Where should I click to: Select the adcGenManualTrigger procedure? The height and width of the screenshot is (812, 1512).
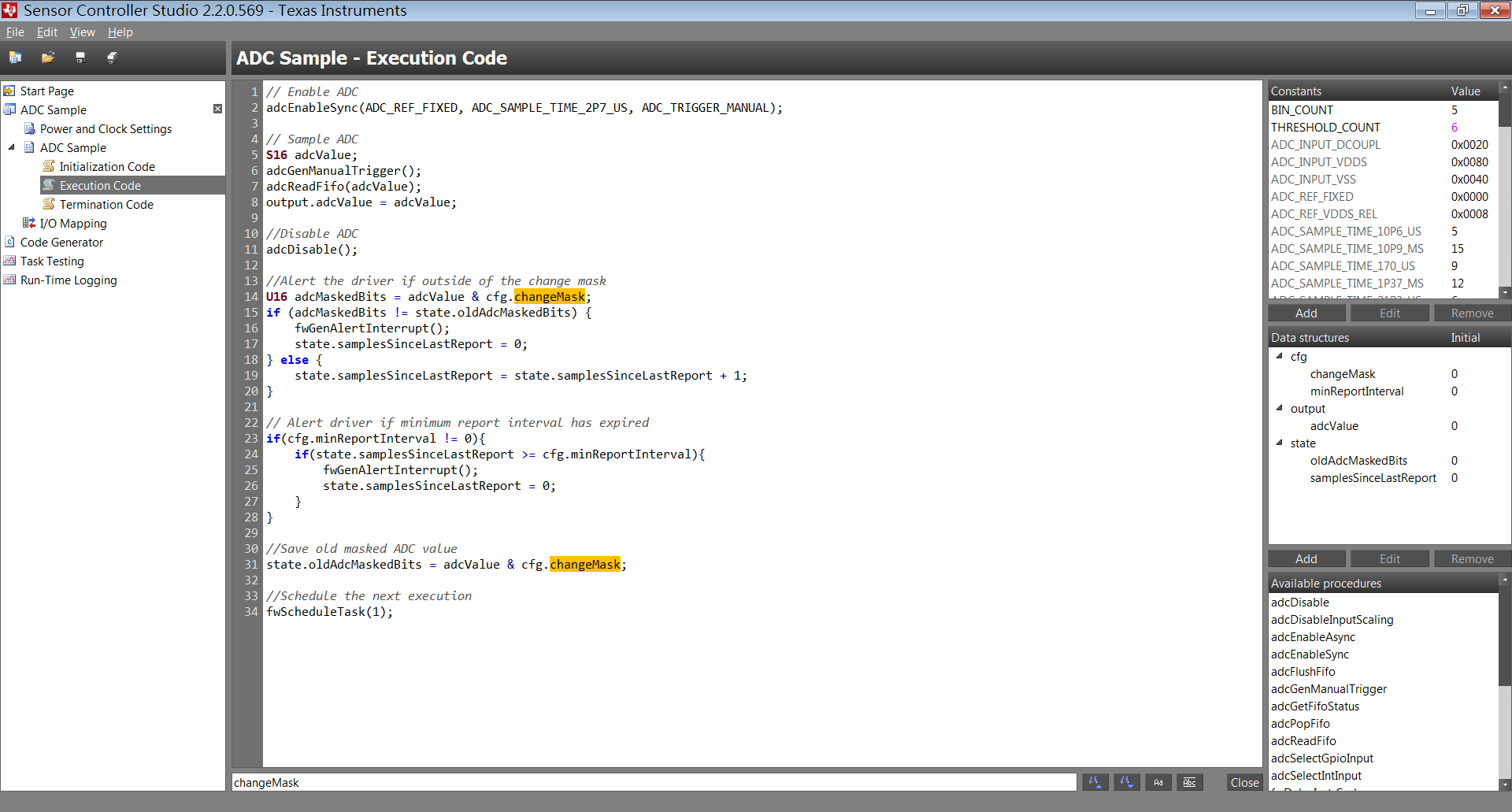(1329, 689)
